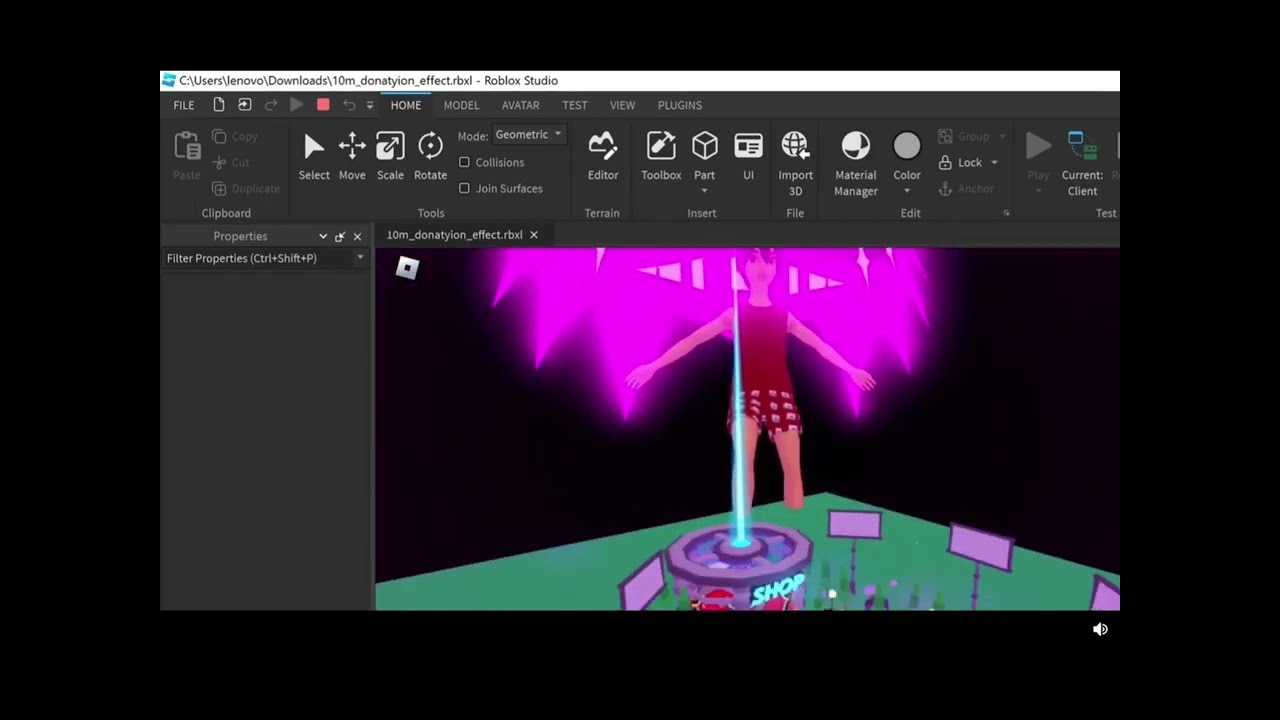Click the Import 3D button
The width and height of the screenshot is (1280, 720).
(796, 164)
